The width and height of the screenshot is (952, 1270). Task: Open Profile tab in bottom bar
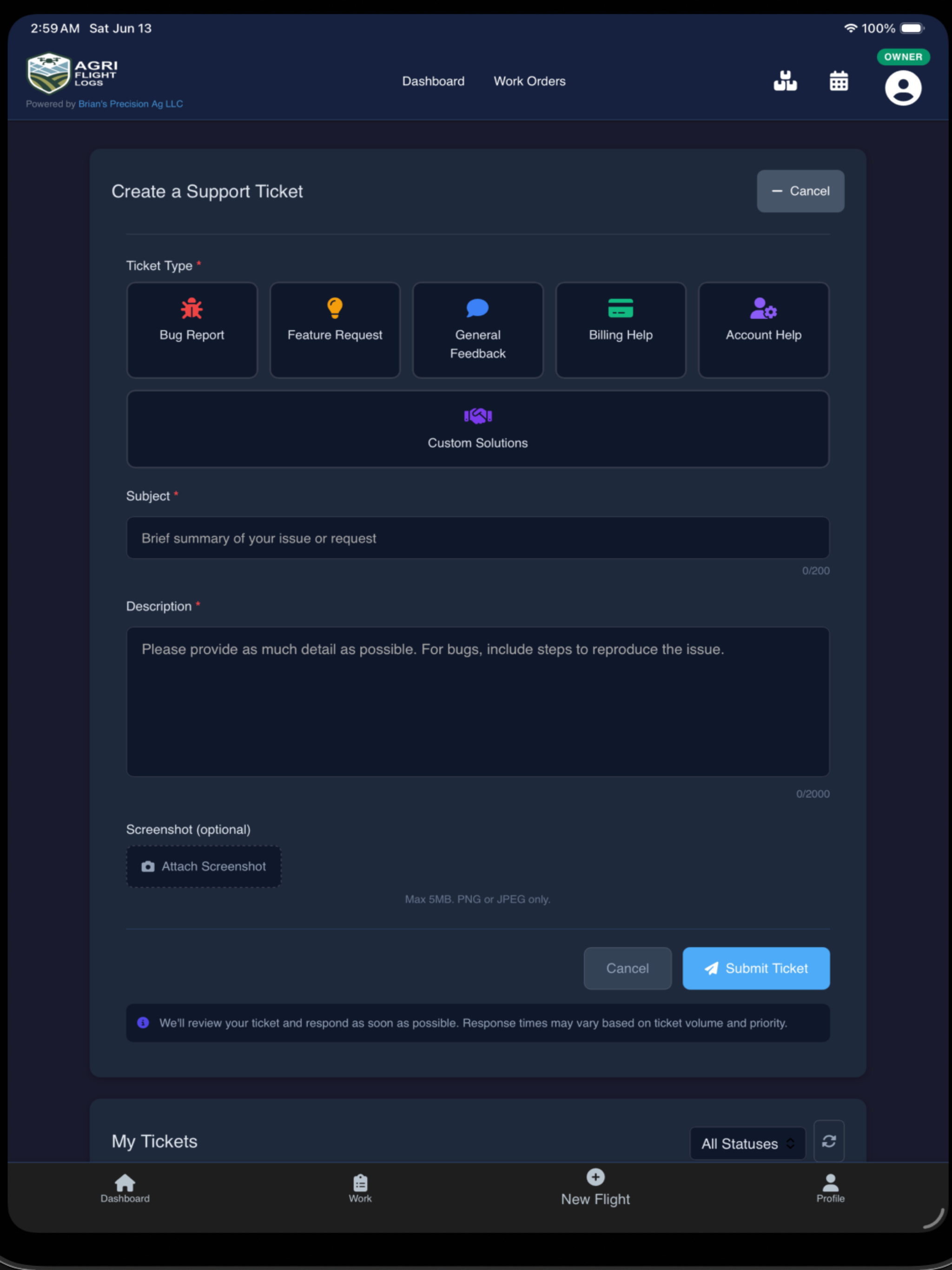click(x=830, y=1189)
